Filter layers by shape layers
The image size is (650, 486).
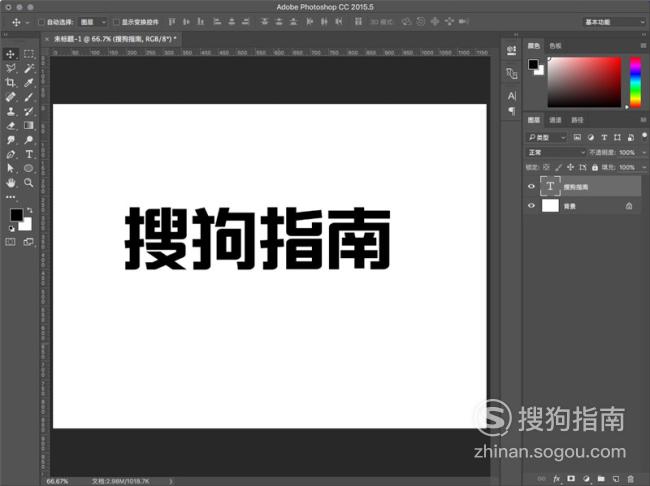tap(617, 137)
